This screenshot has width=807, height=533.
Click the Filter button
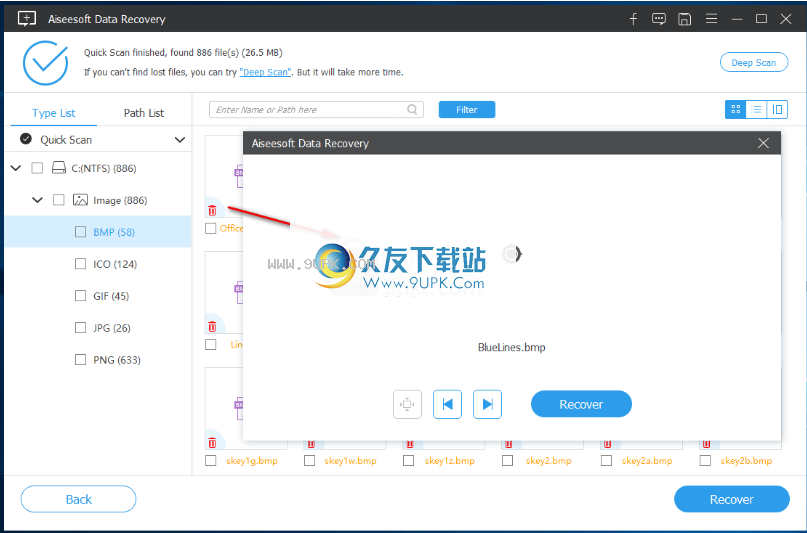coord(467,109)
